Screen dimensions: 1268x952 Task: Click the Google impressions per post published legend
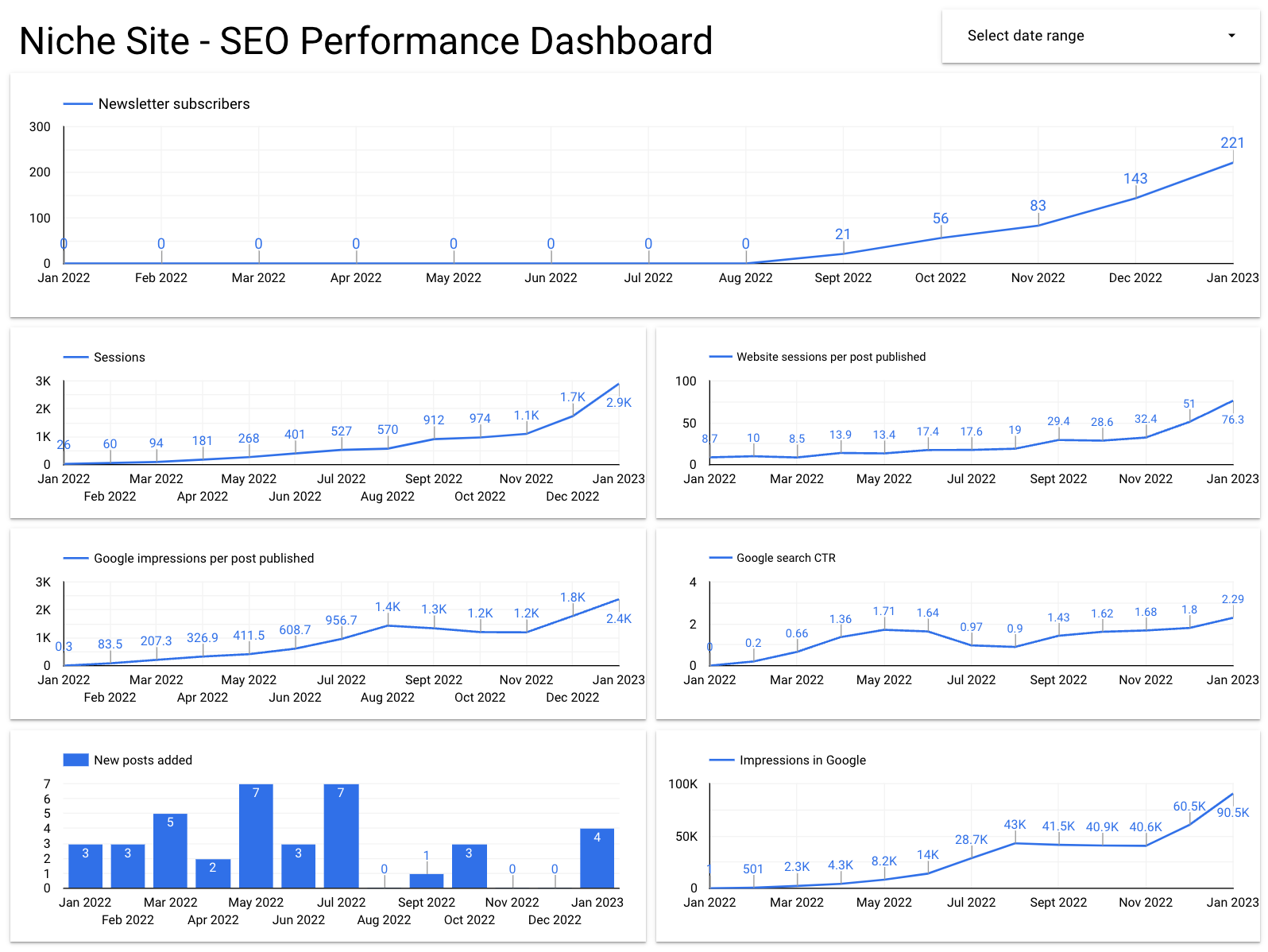point(204,559)
